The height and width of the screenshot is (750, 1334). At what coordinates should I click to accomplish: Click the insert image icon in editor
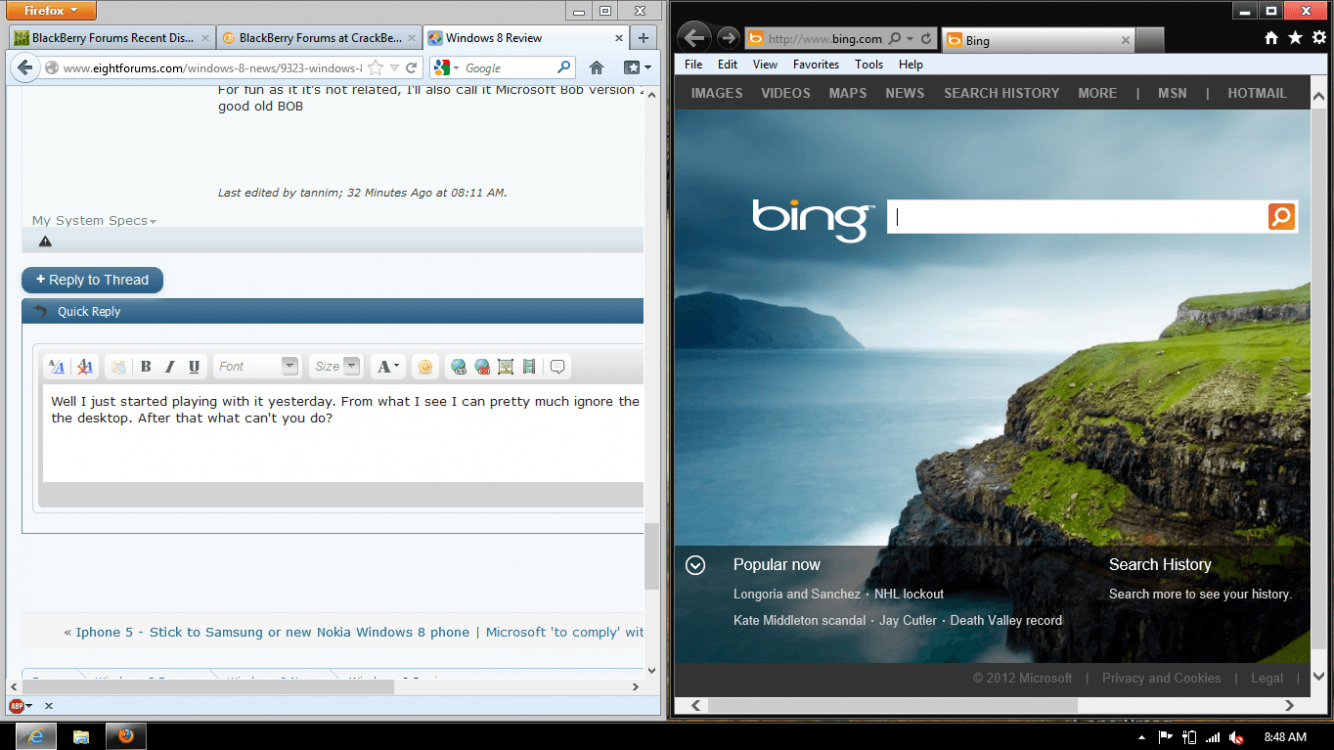click(506, 367)
